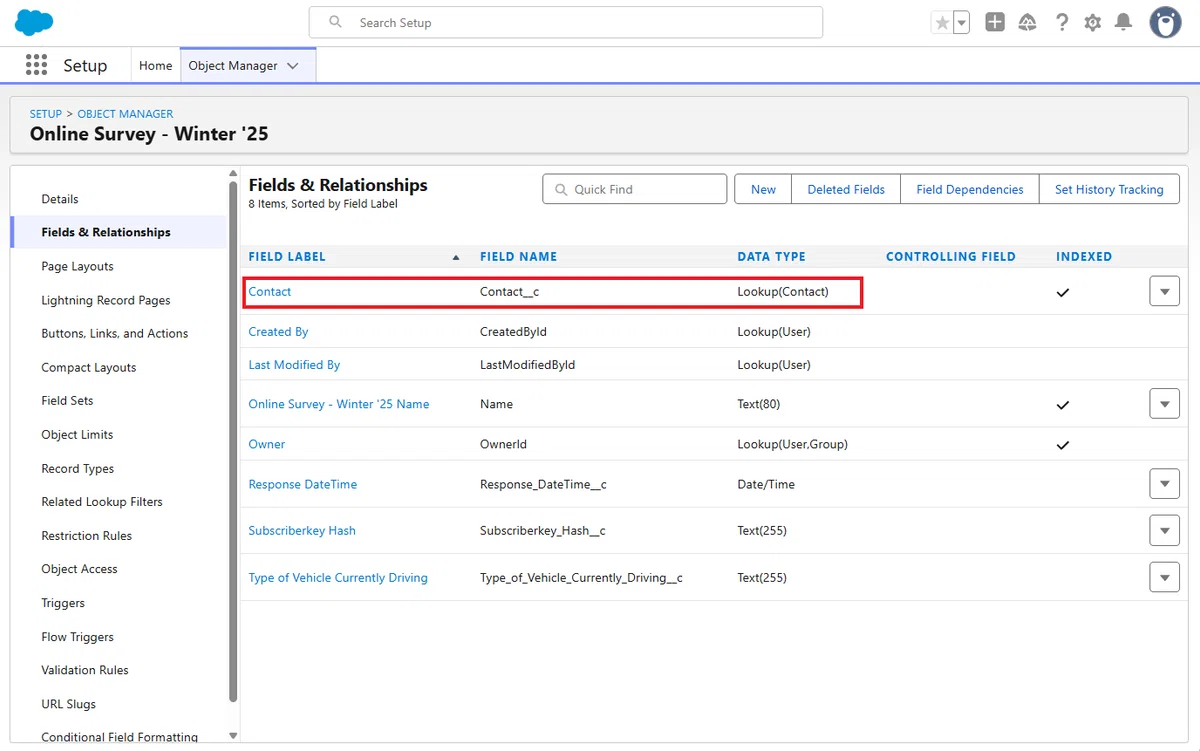Sort by FIELD LABEL column header
The width and height of the screenshot is (1200, 751).
point(287,257)
